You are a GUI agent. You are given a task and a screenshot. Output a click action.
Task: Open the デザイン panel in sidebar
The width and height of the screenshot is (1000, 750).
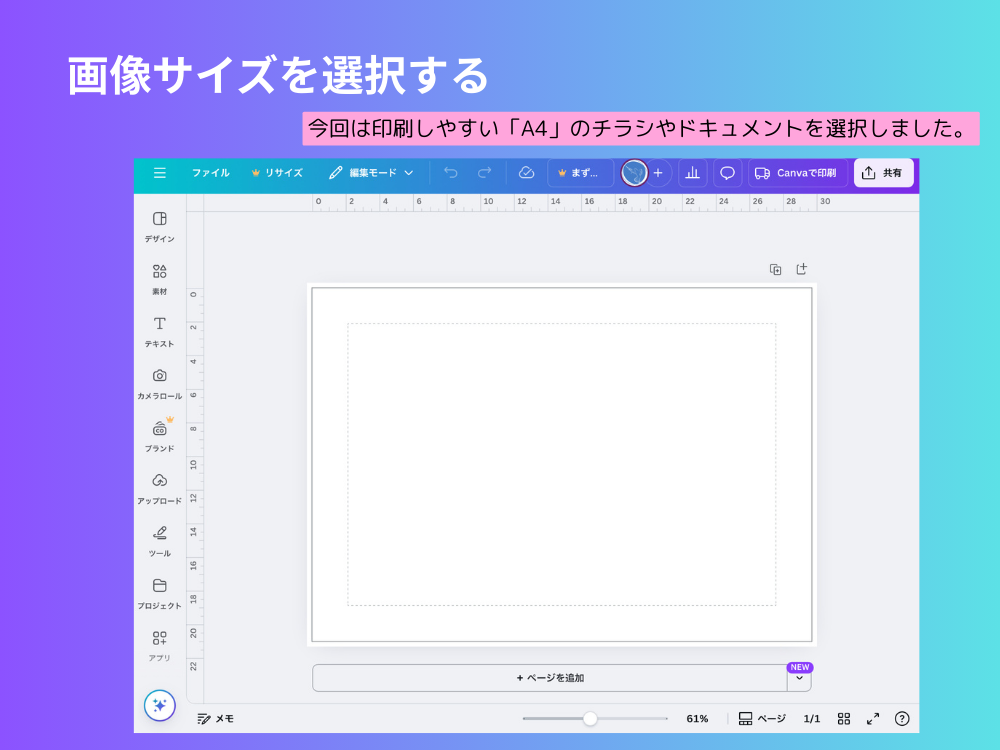160,222
